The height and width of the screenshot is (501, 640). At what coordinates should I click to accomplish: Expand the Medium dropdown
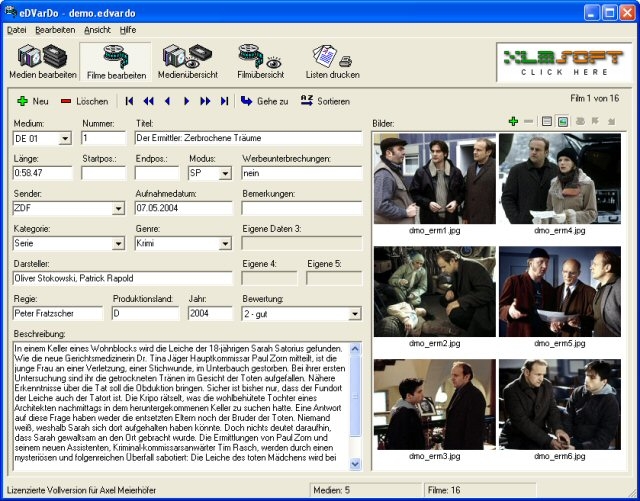pyautogui.click(x=65, y=138)
